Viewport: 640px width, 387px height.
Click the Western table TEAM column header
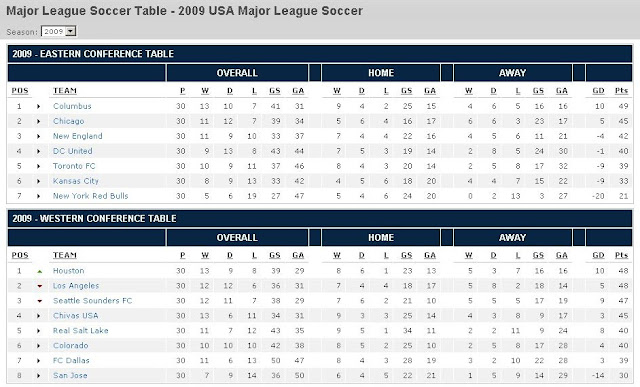(x=65, y=255)
